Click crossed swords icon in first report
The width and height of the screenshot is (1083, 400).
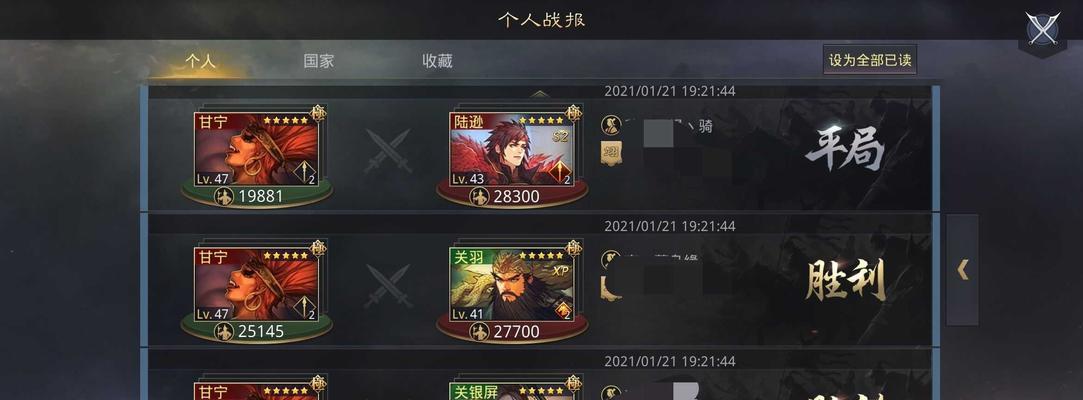[x=387, y=151]
